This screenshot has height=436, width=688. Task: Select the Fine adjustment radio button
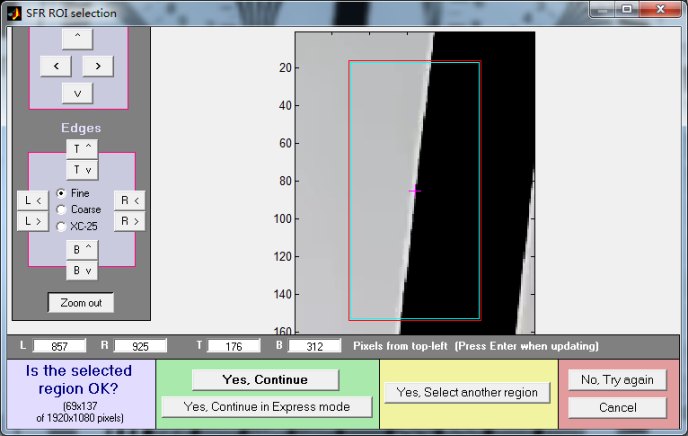[x=62, y=193]
